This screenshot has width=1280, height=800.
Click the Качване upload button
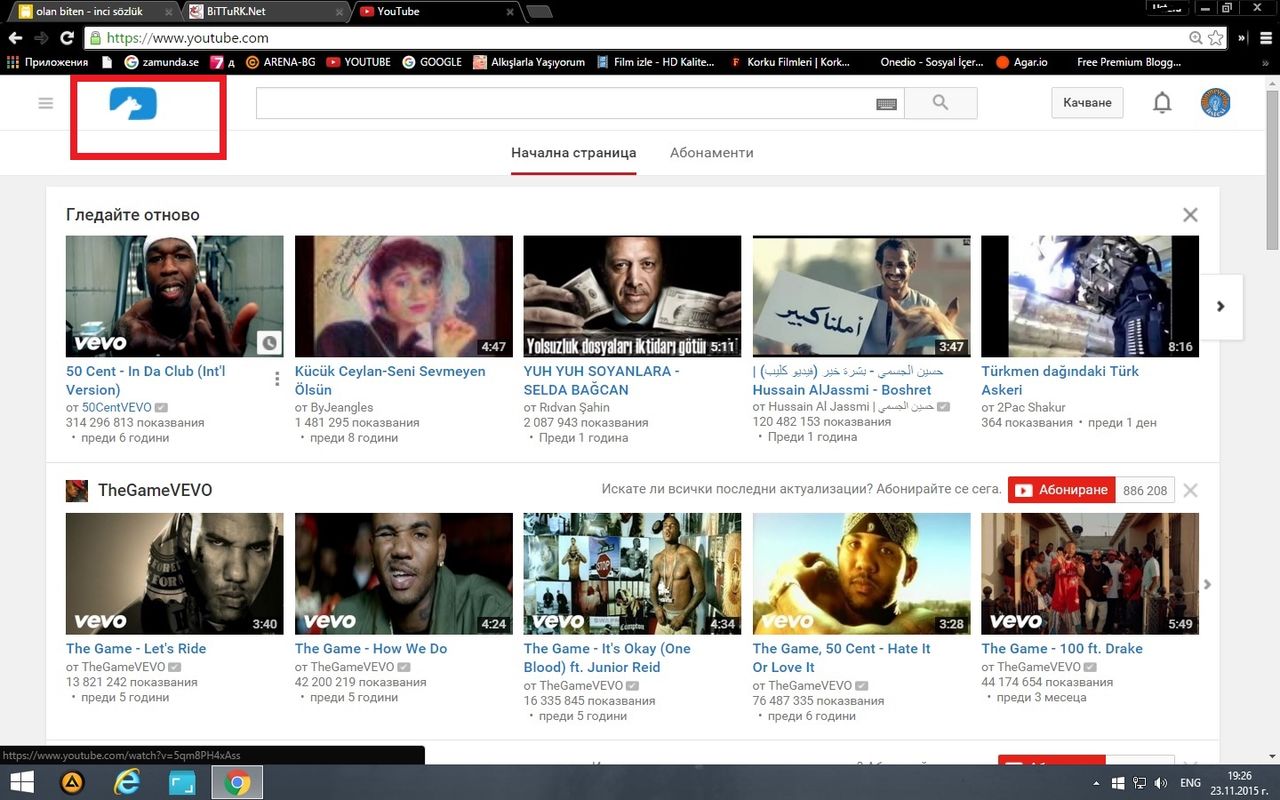1087,103
